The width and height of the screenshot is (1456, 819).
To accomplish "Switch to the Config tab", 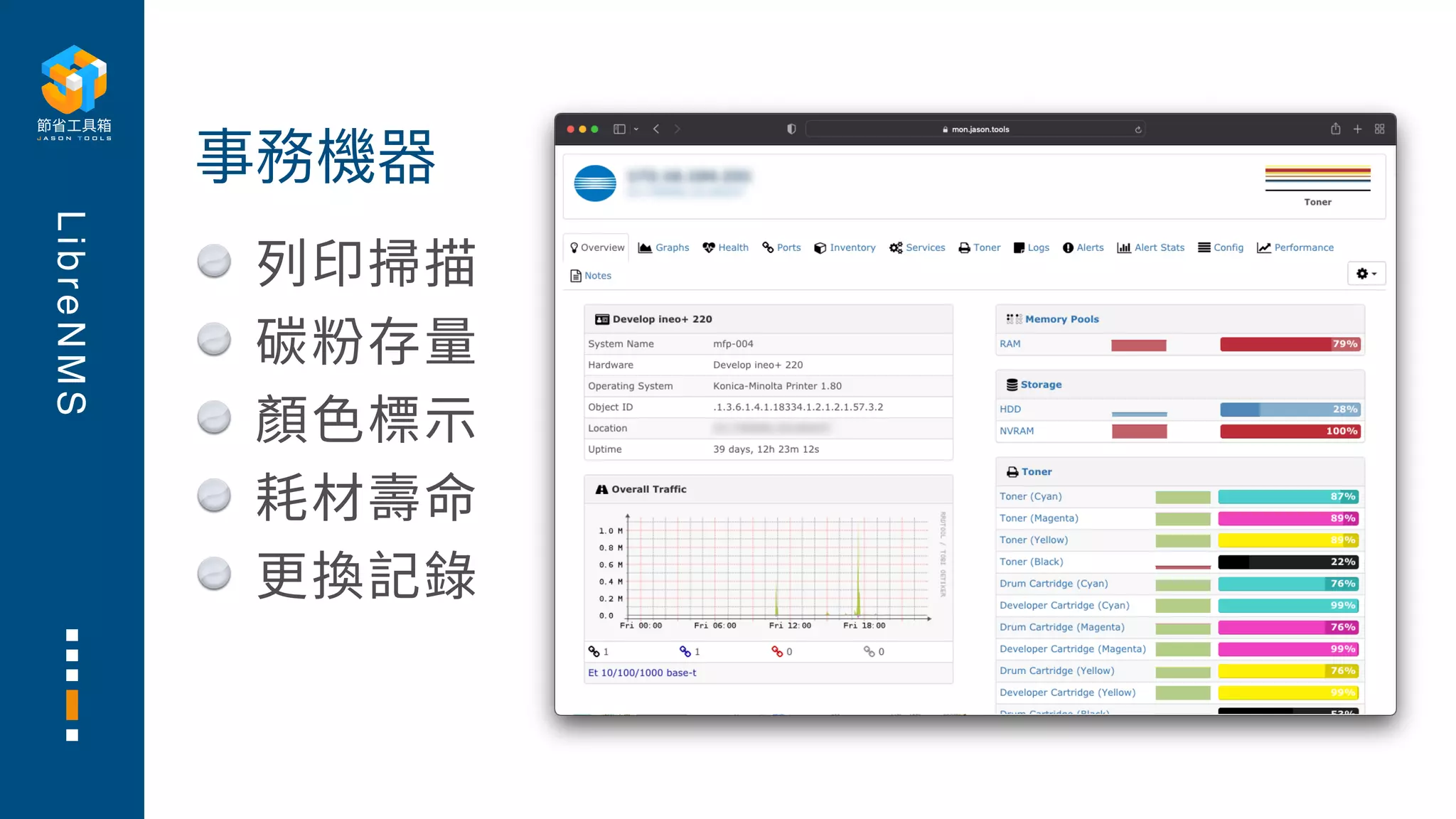I will click(1221, 247).
